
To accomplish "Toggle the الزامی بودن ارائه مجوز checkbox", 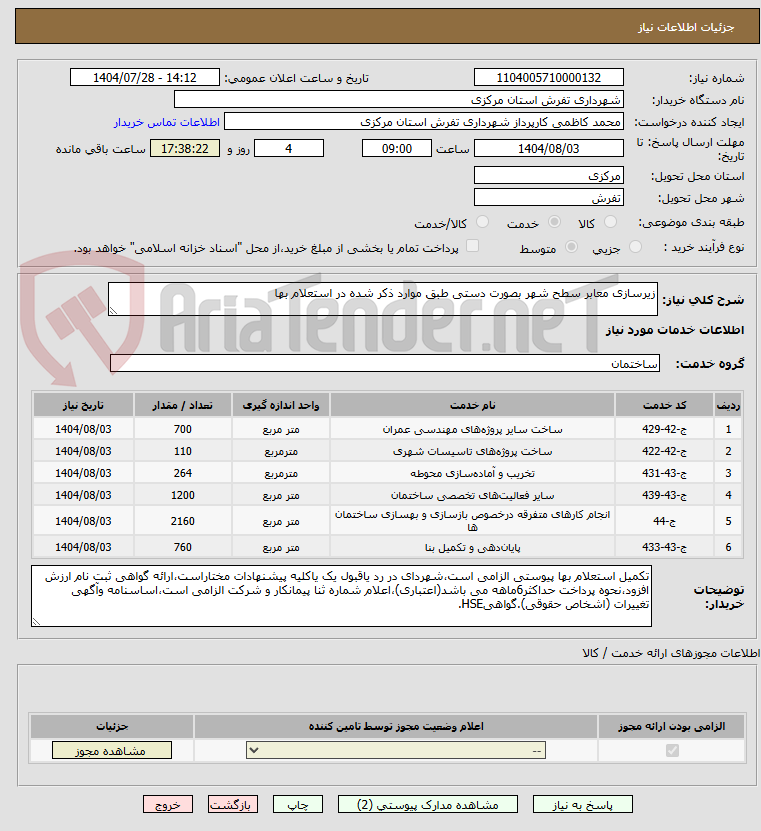I will coord(672,750).
